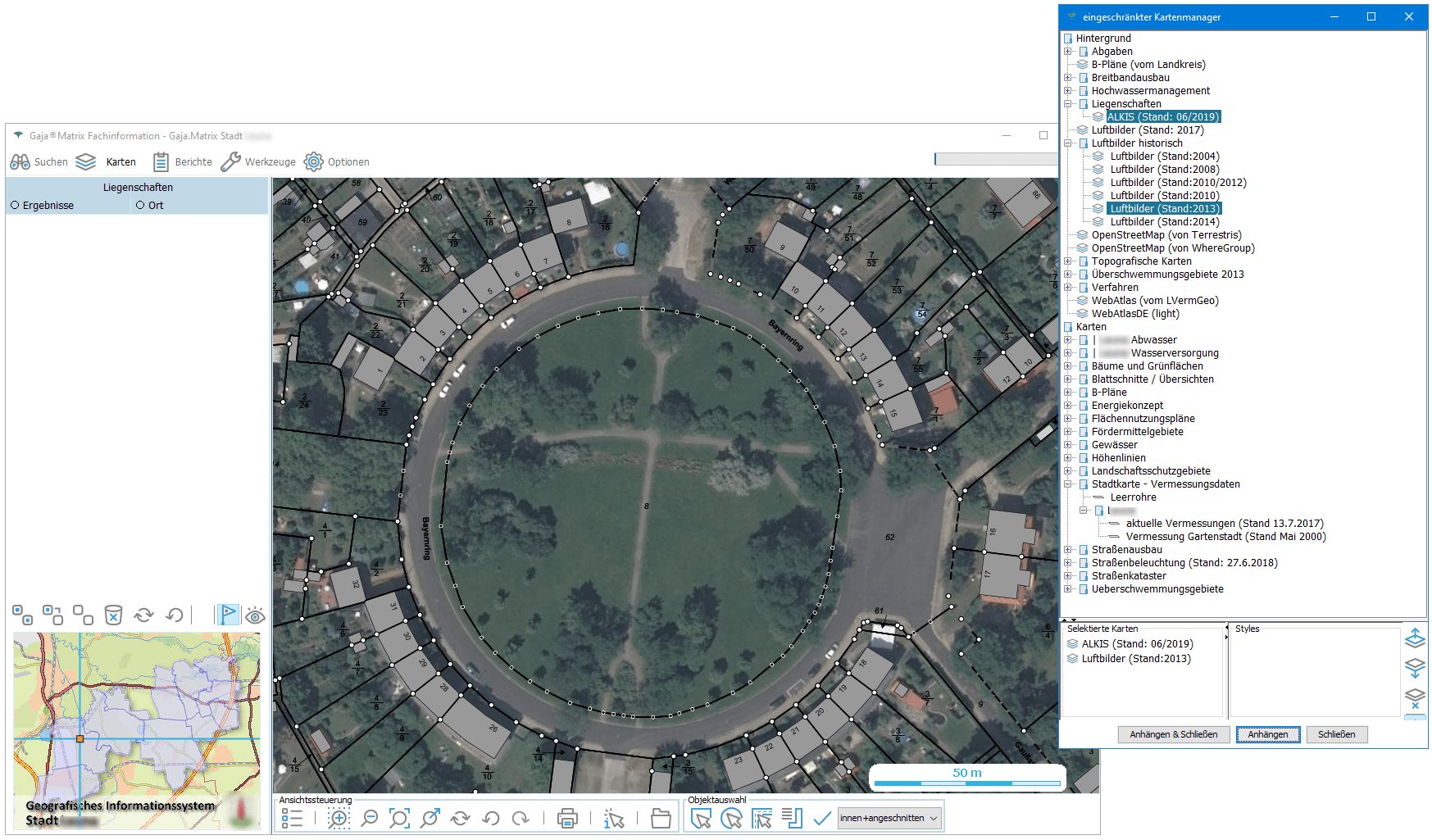Expand the Topografische Karten tree node
1432x840 pixels.
(1068, 261)
